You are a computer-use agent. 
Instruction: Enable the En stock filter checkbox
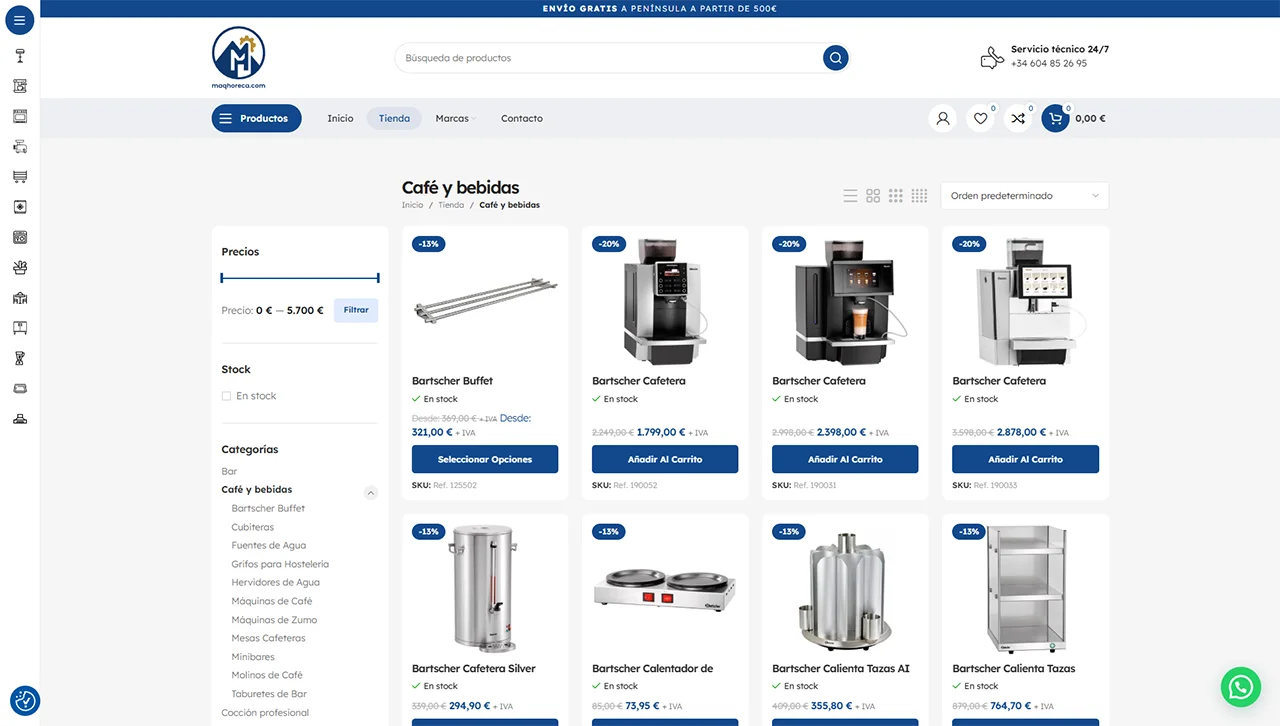tap(226, 396)
